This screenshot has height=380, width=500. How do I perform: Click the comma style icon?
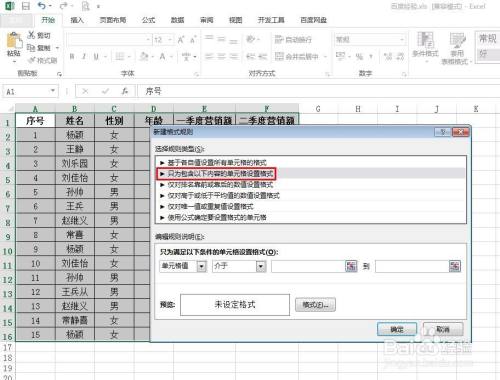coord(371,56)
